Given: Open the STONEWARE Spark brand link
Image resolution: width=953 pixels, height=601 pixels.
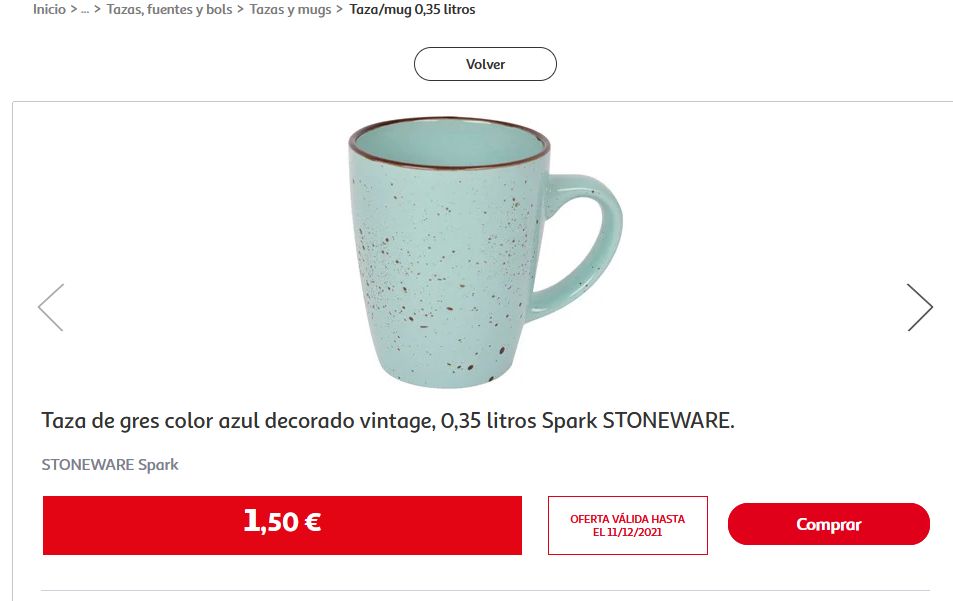Looking at the screenshot, I should click(x=110, y=465).
